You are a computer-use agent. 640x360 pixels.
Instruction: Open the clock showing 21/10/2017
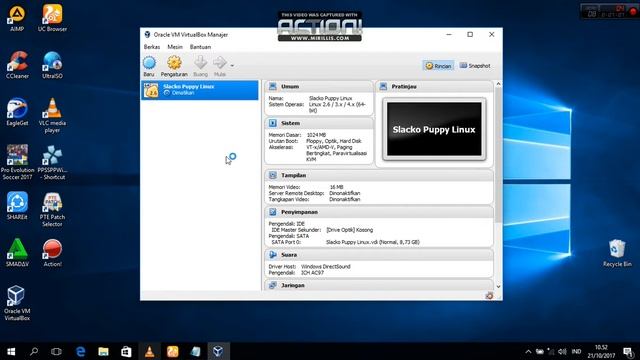coord(601,351)
